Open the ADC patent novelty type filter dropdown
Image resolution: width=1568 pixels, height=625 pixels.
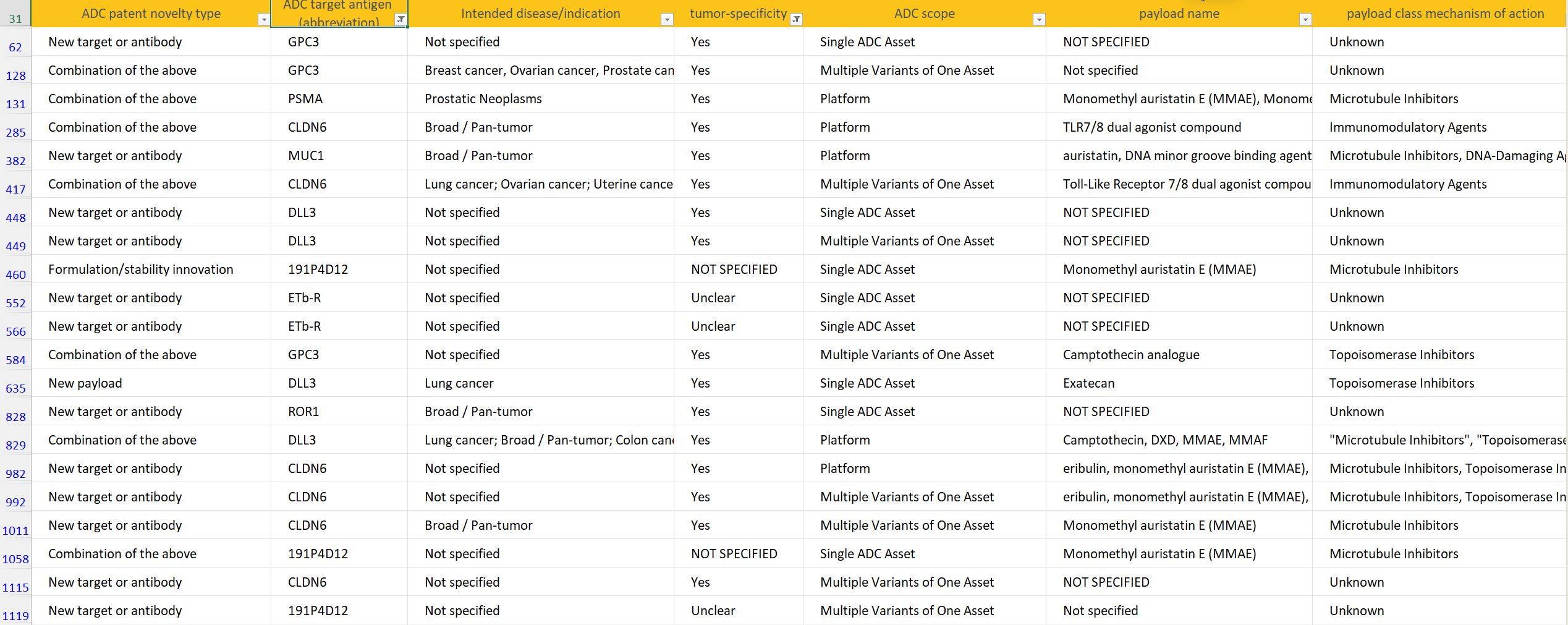pos(264,20)
